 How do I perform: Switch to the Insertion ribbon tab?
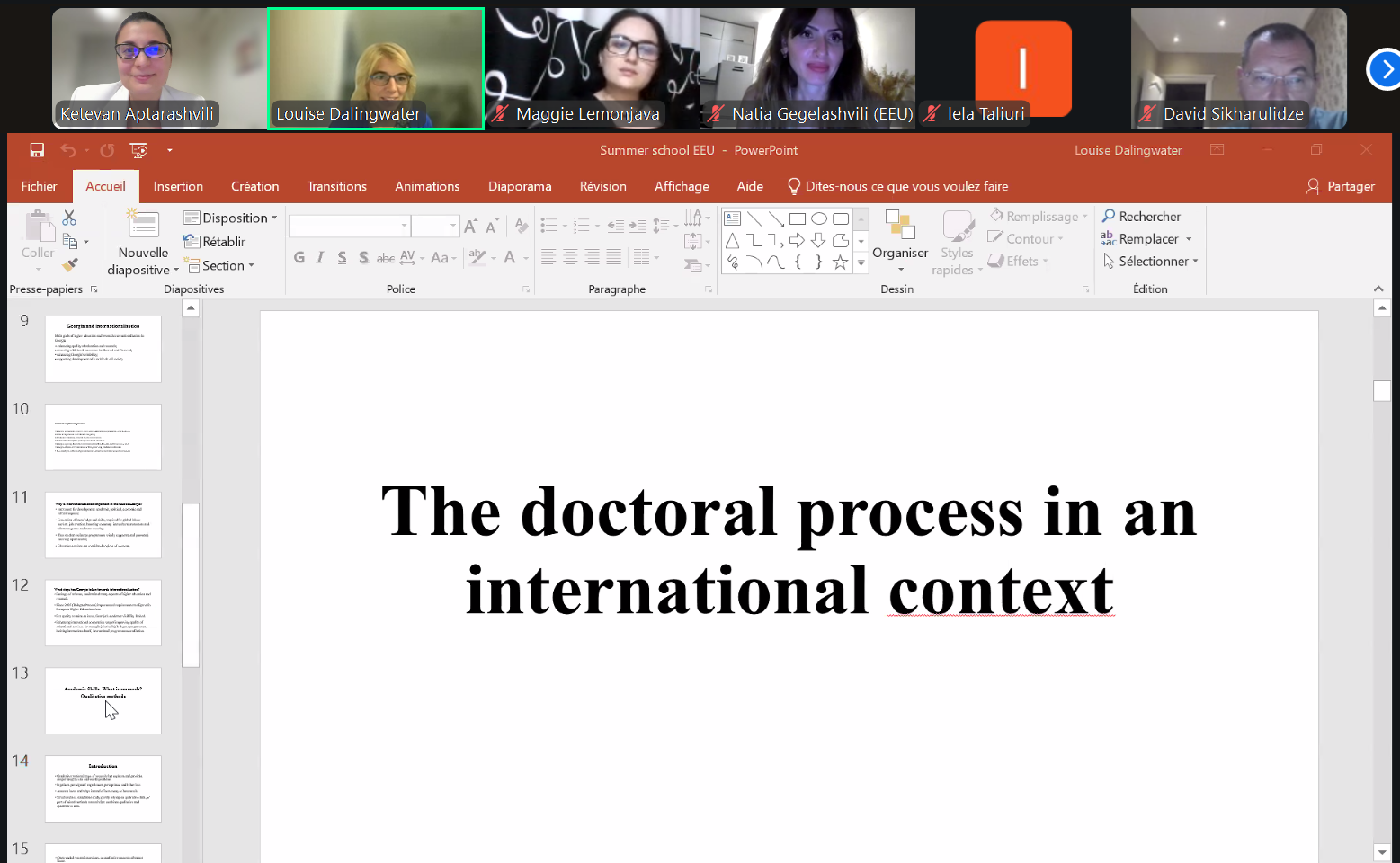point(178,186)
